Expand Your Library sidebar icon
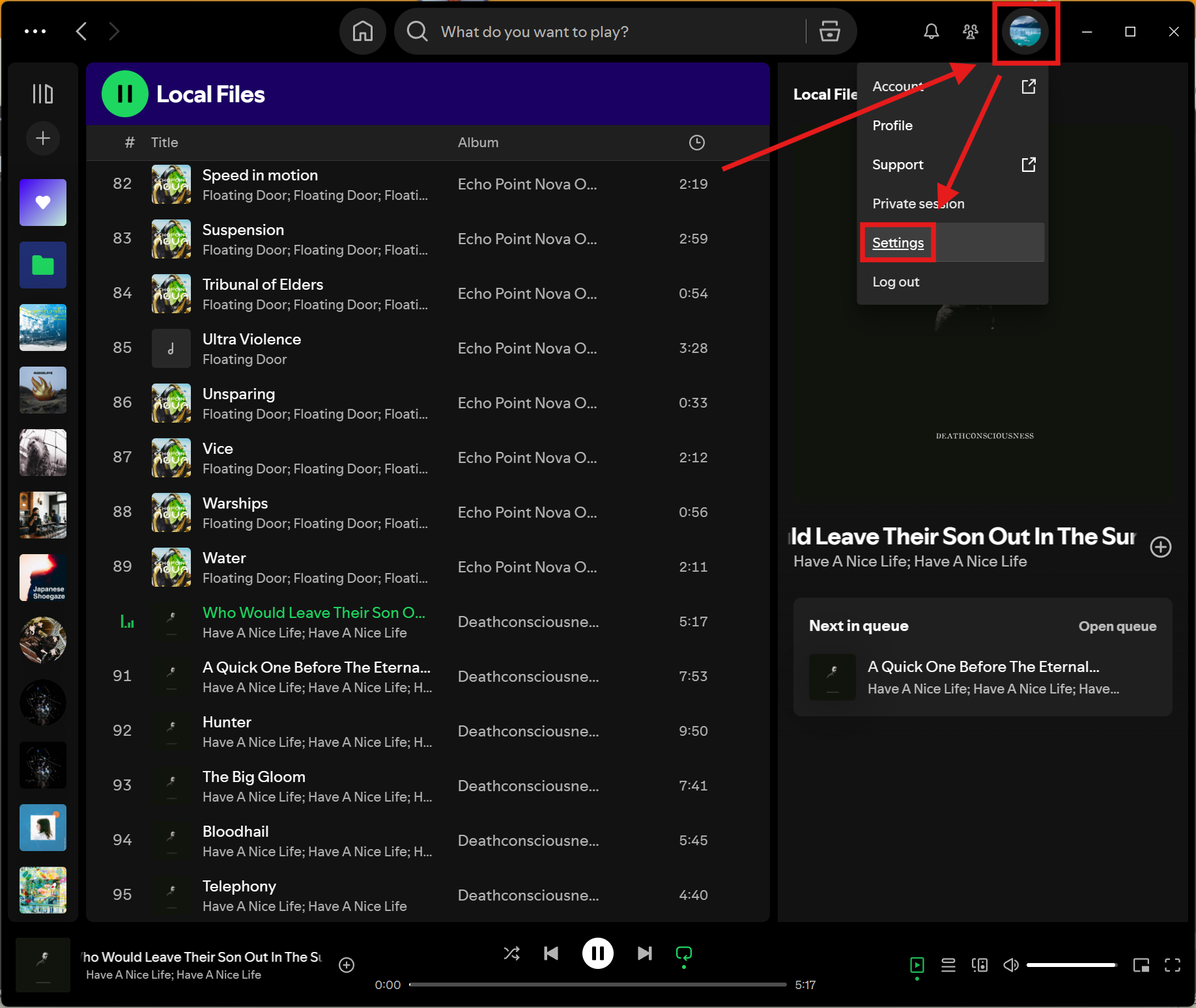 pos(43,94)
